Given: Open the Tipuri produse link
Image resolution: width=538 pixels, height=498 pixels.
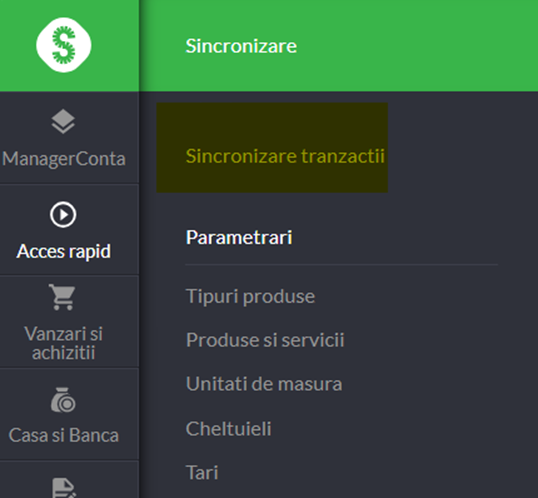Looking at the screenshot, I should (250, 296).
